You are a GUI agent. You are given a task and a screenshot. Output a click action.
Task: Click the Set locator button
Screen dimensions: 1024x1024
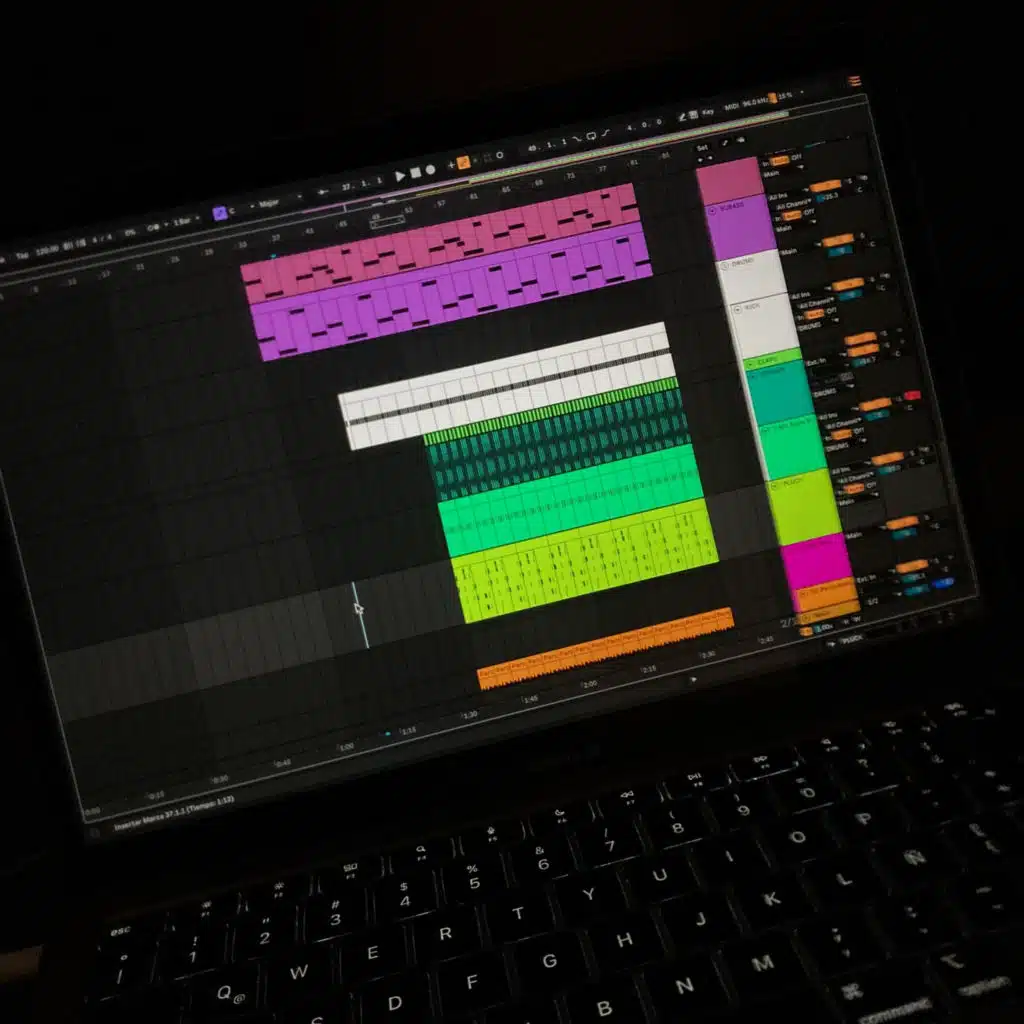click(x=702, y=148)
